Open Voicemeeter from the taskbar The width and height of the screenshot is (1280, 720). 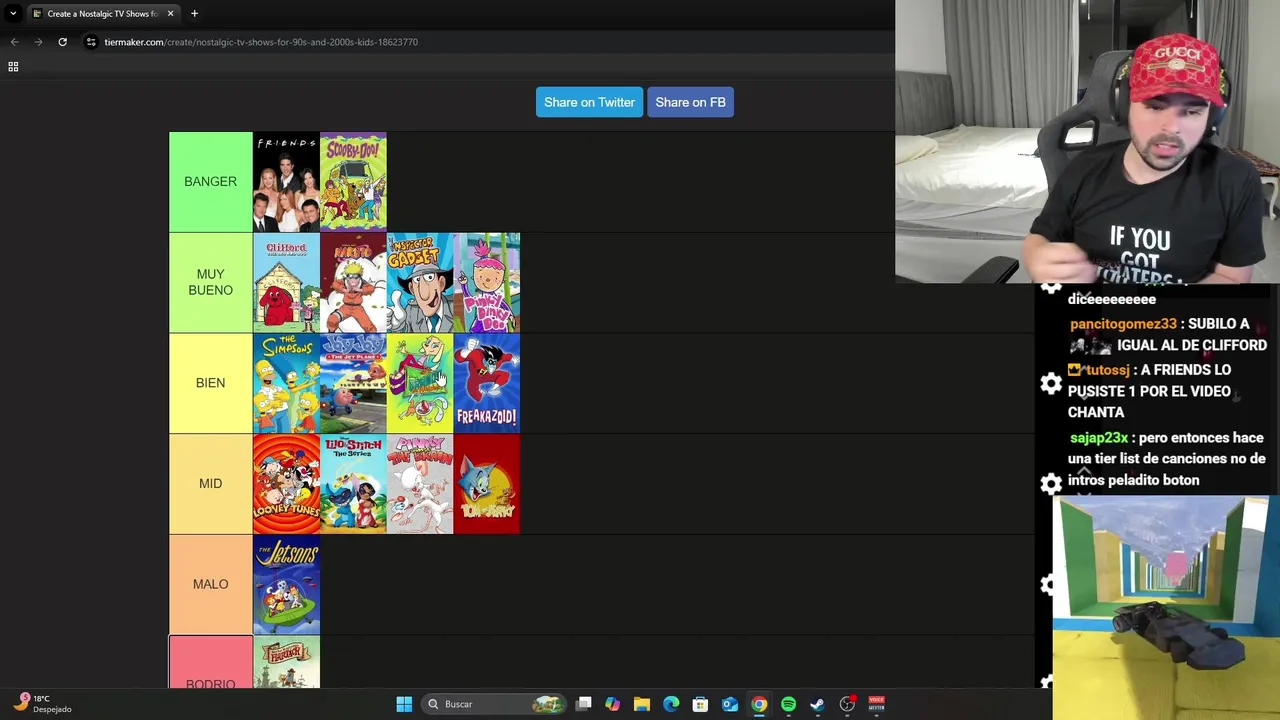[x=876, y=704]
